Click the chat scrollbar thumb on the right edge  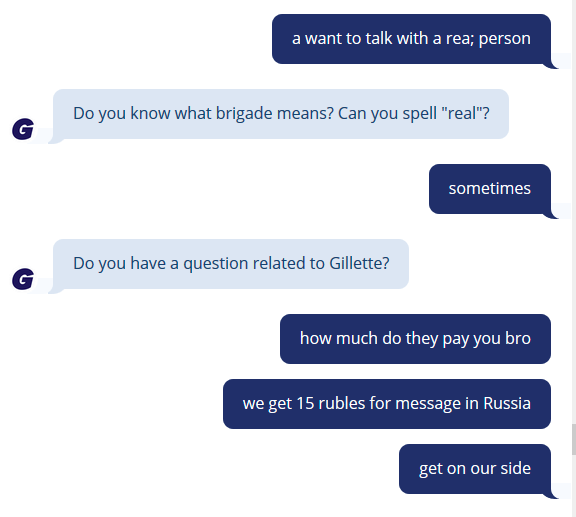(x=573, y=439)
